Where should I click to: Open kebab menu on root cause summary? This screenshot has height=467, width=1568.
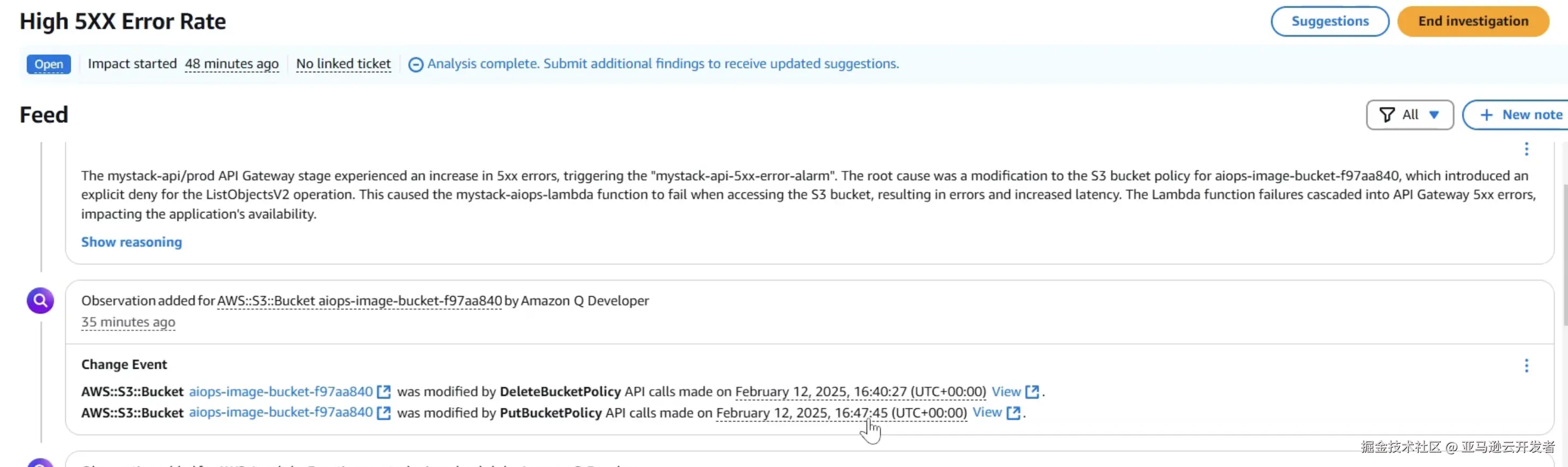(x=1526, y=149)
